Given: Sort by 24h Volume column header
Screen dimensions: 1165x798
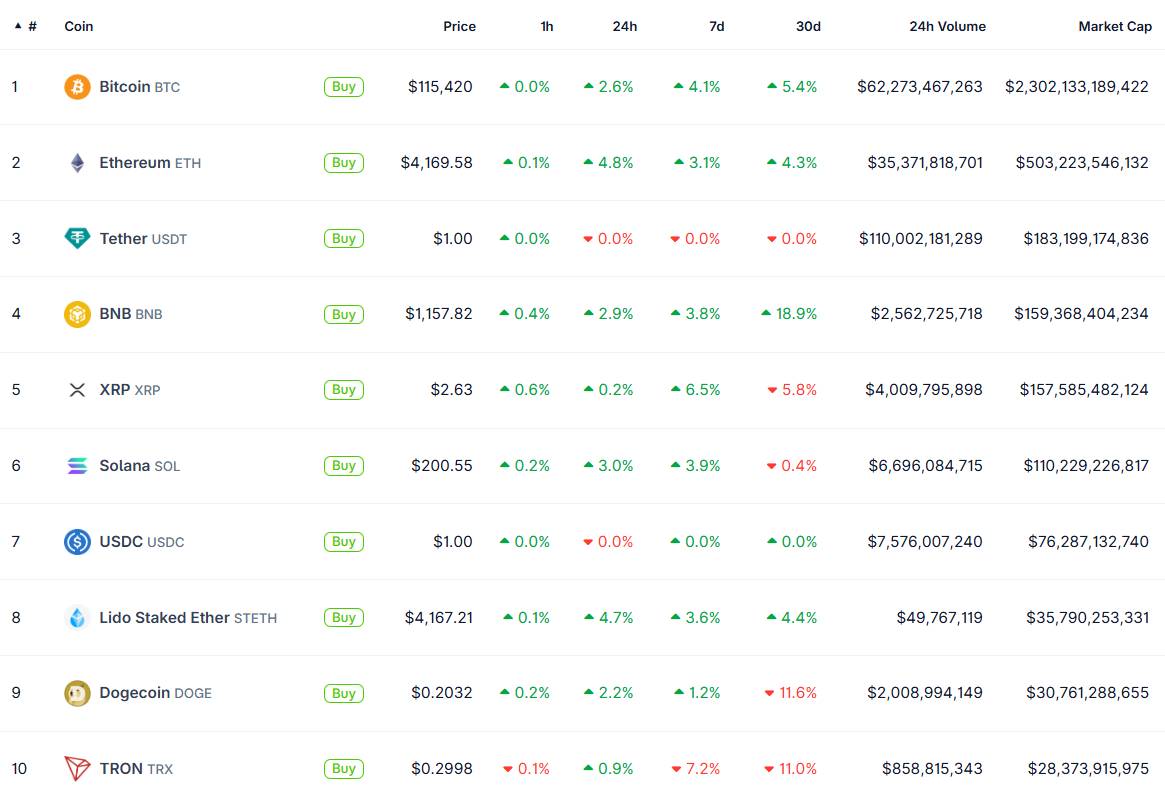Looking at the screenshot, I should pyautogui.click(x=947, y=26).
